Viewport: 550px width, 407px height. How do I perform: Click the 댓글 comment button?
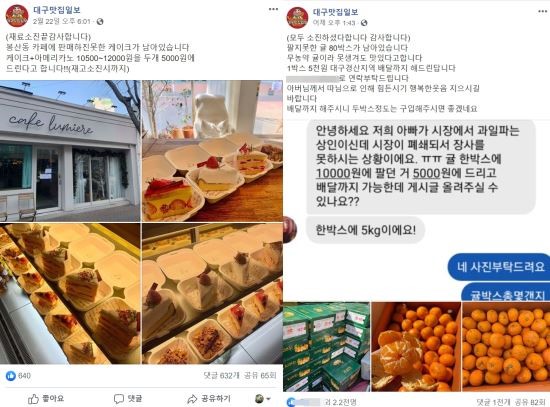[x=128, y=399]
